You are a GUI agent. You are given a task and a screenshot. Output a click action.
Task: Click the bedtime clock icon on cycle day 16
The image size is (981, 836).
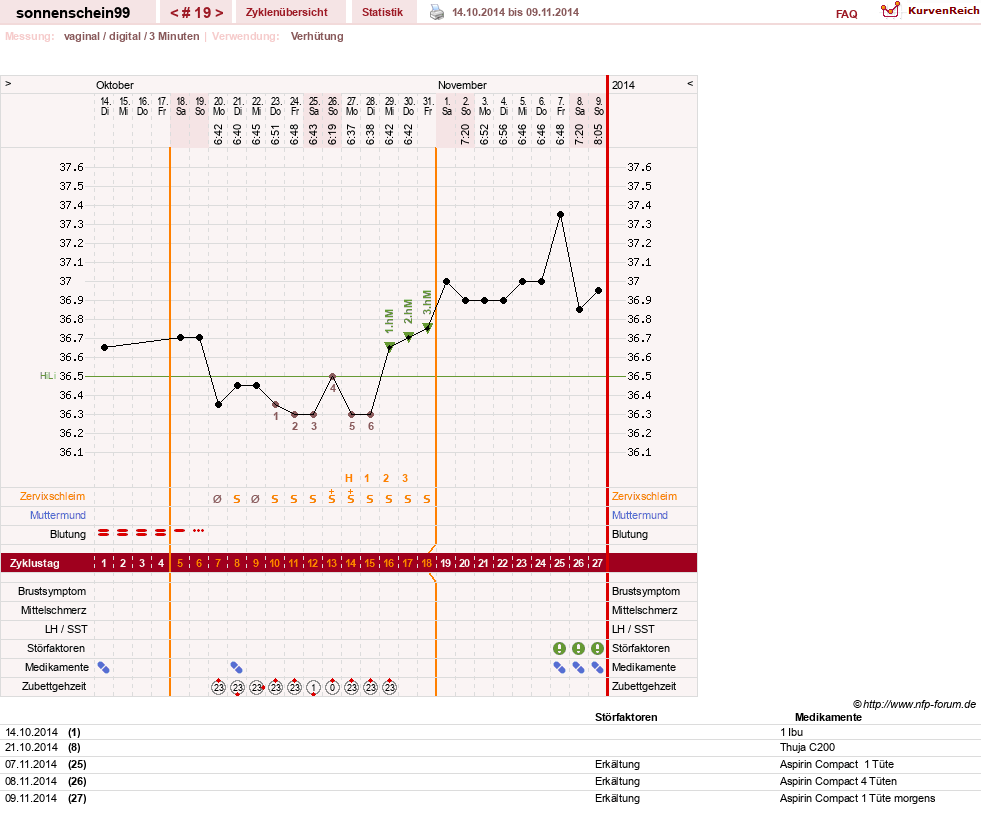click(x=389, y=687)
